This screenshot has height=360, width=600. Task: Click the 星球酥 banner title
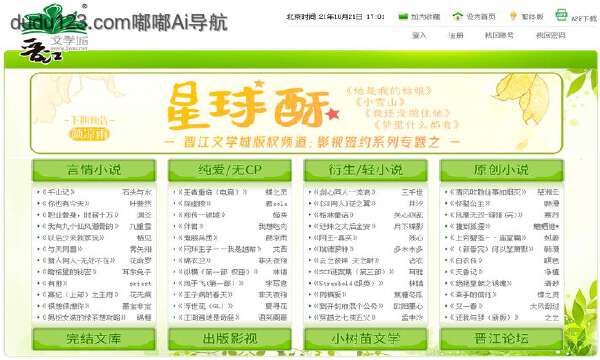(x=248, y=106)
